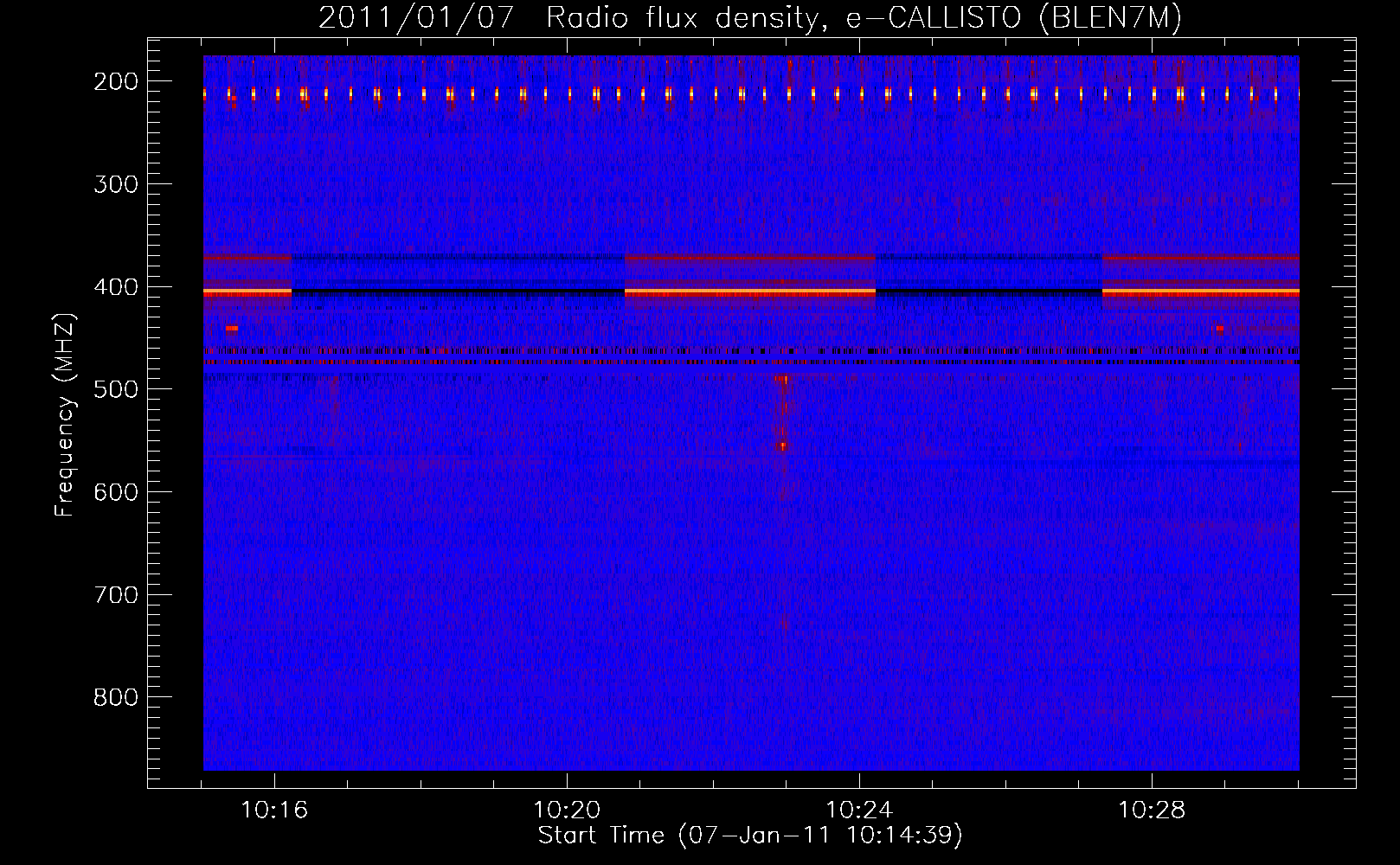Click the 10:16 time tick label
The width and height of the screenshot is (1400, 865).
pos(274,811)
